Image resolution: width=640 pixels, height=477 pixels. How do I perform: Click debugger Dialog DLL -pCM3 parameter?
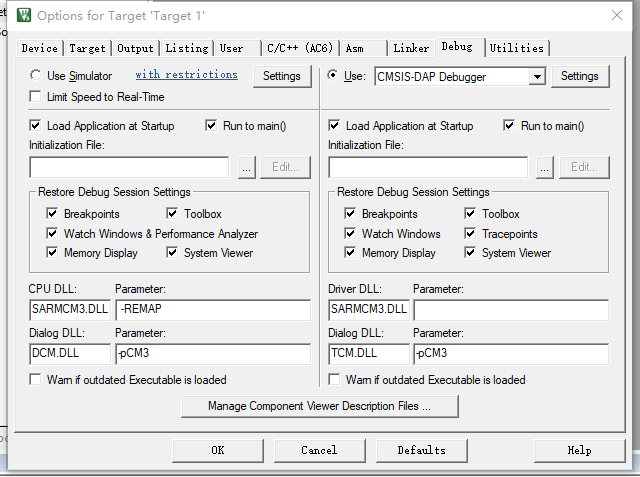click(x=511, y=354)
